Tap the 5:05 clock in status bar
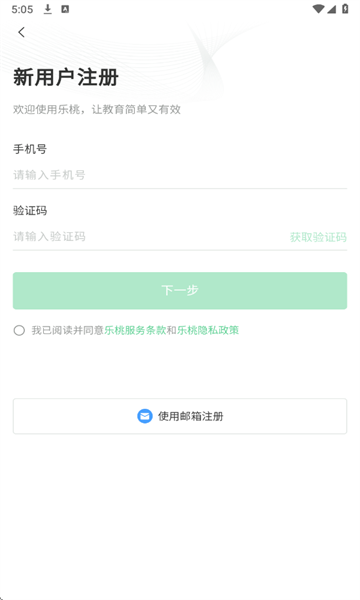Viewport: 360px width, 600px height. (x=22, y=9)
